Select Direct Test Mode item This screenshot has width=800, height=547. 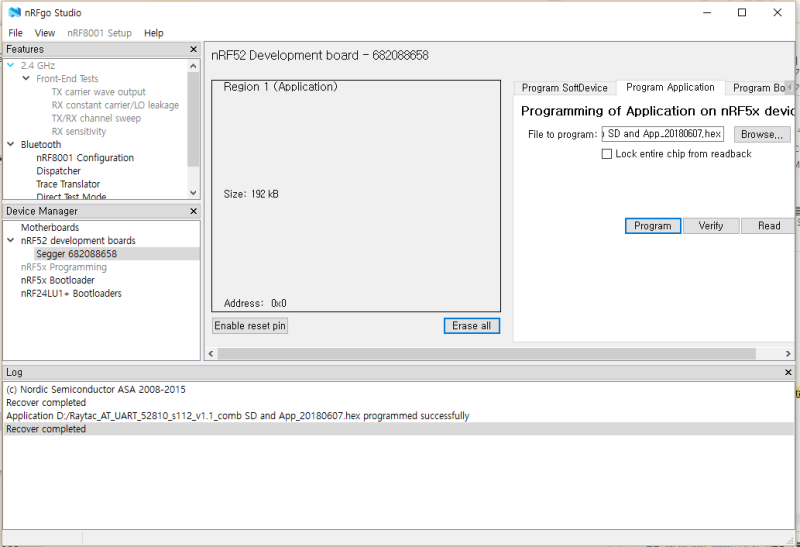tap(71, 196)
